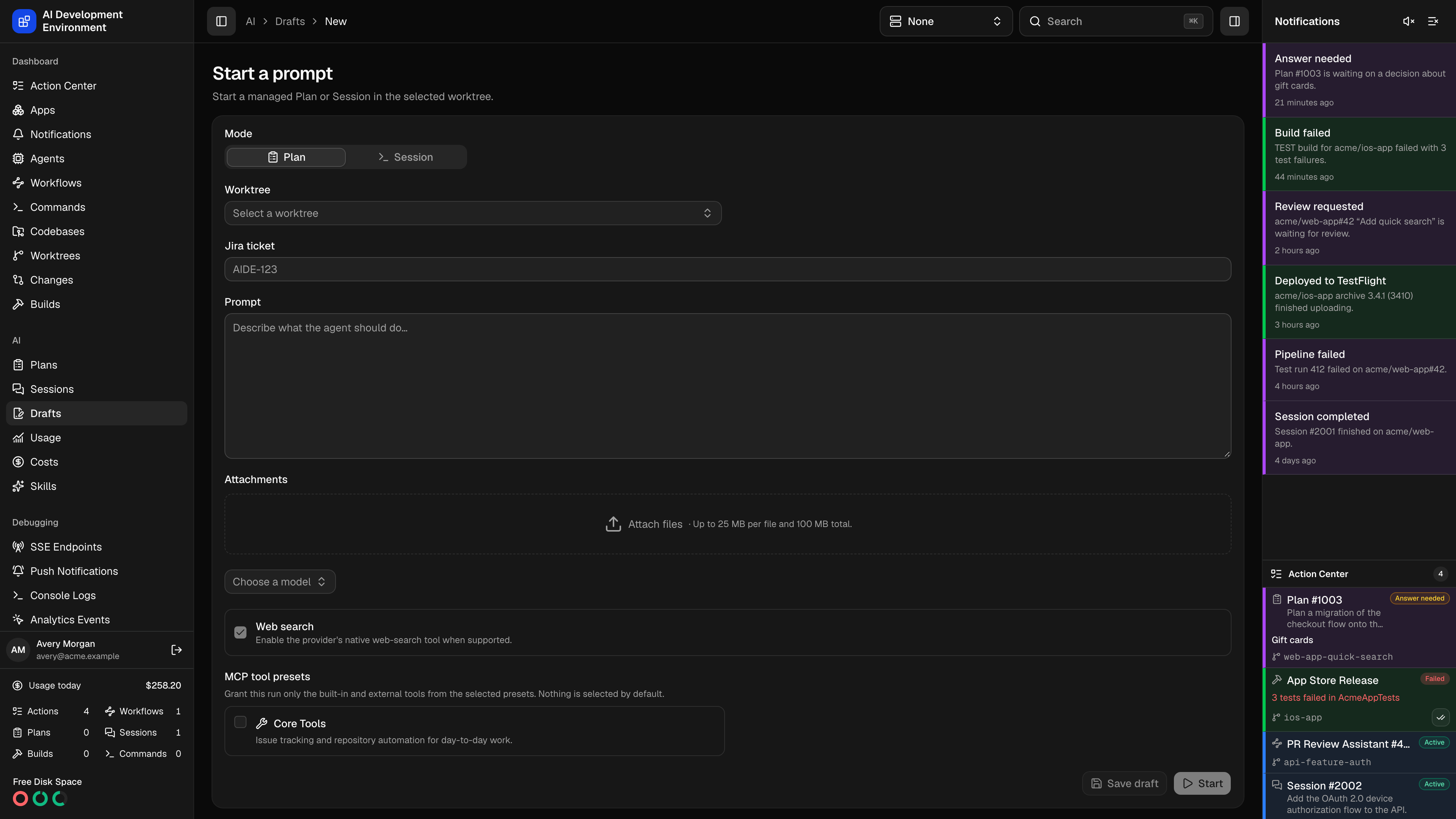Click the Action Center count badge 4
The height and width of the screenshot is (819, 1456).
[x=1440, y=574]
